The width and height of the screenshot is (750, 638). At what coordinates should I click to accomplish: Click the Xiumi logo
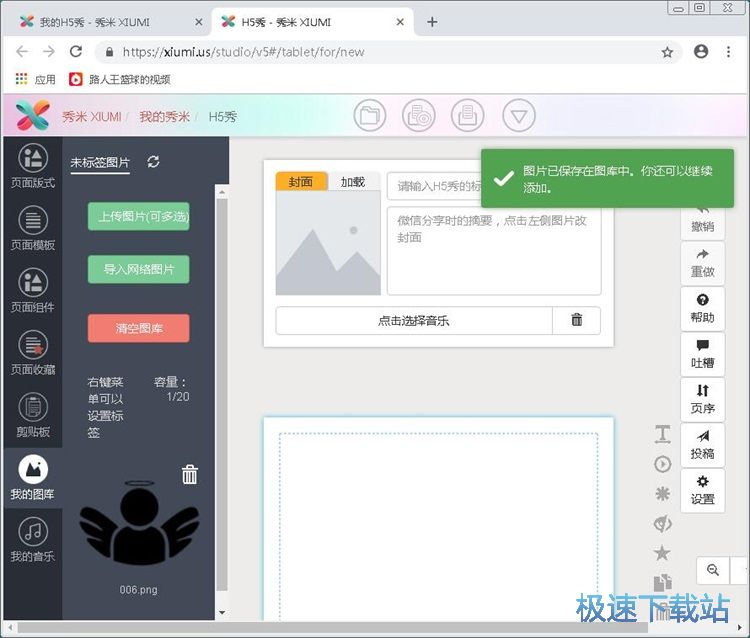(33, 115)
